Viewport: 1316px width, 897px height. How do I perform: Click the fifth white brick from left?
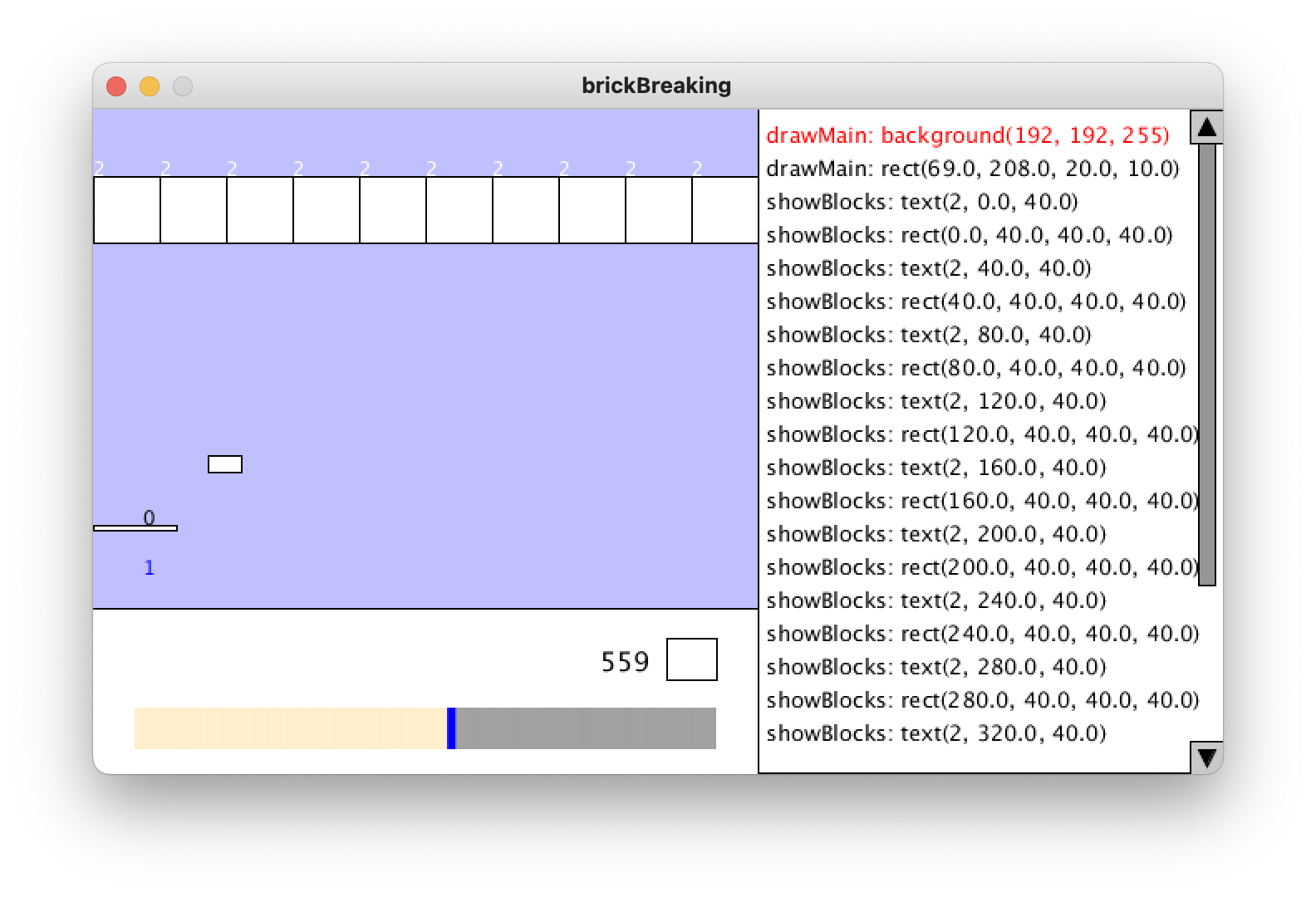coord(393,210)
